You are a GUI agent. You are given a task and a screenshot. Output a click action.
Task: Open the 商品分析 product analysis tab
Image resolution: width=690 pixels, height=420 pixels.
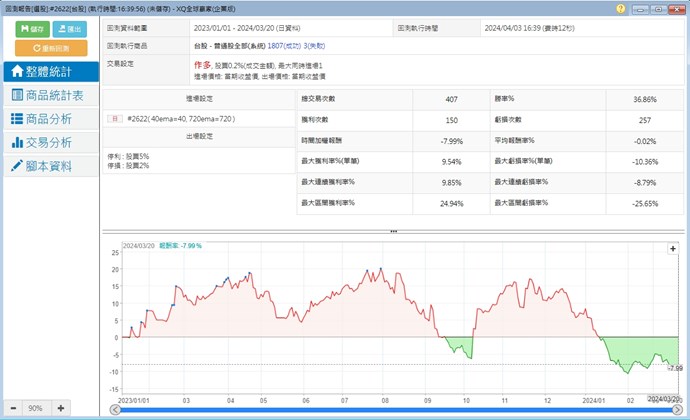[50, 119]
